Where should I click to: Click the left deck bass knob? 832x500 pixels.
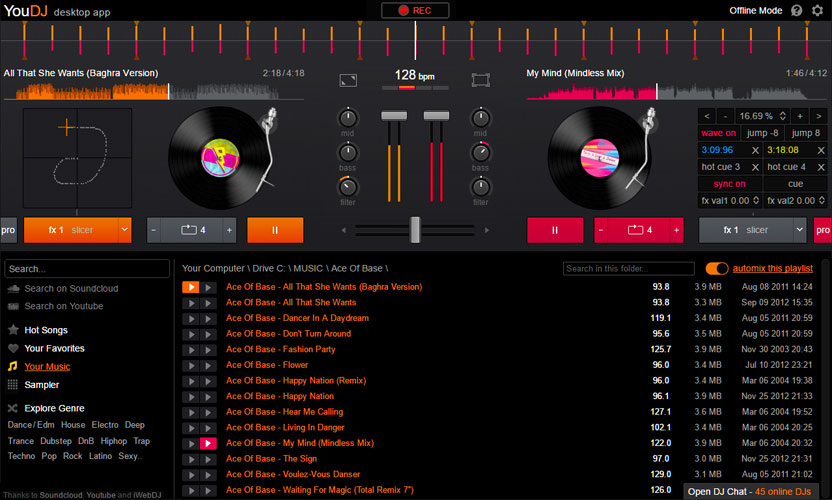348,153
